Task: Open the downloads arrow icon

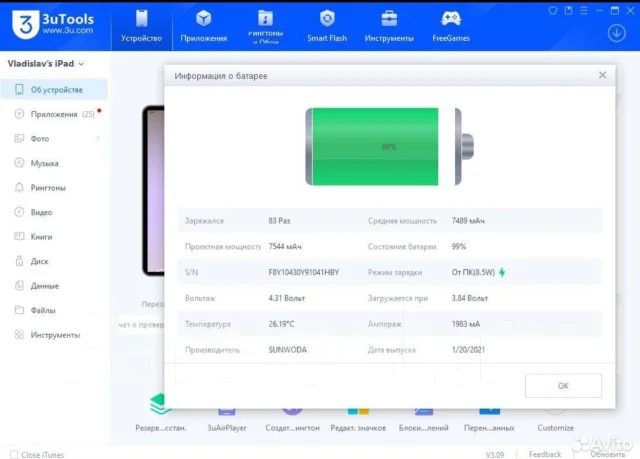Action: [616, 33]
